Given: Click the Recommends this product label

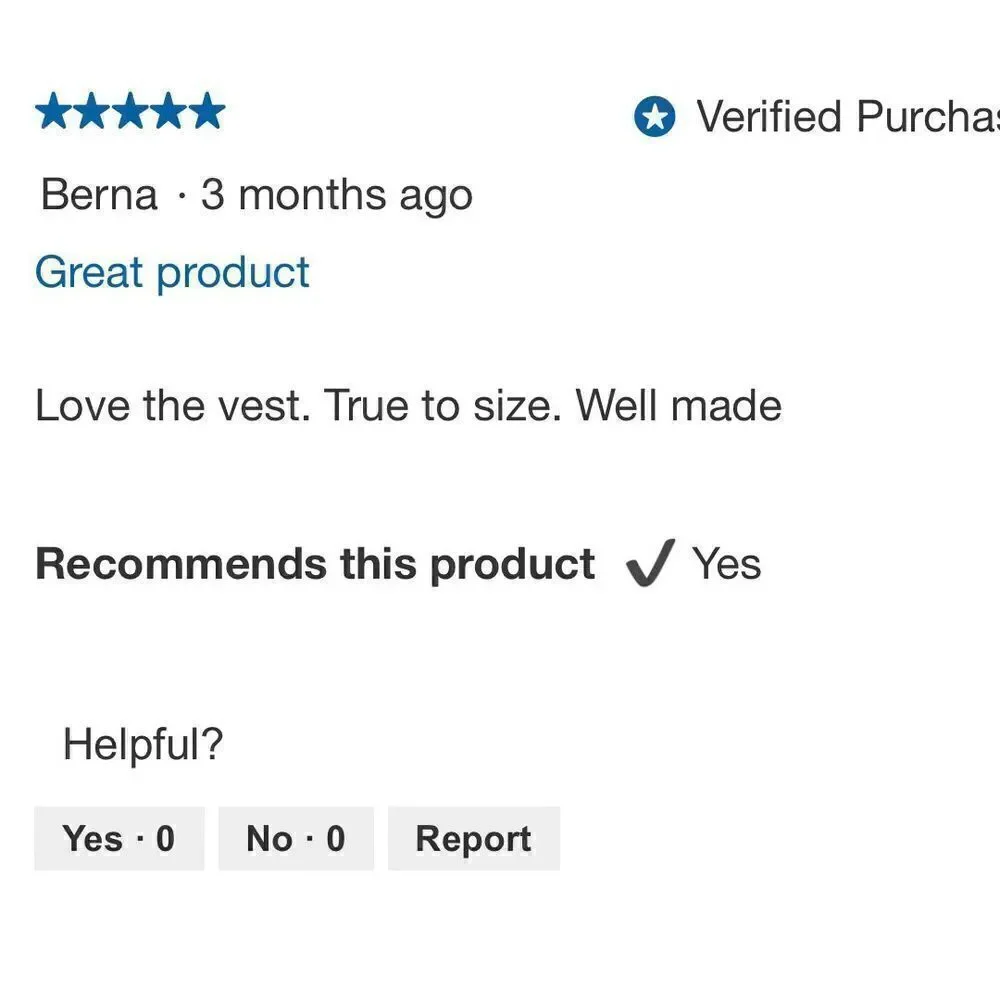Looking at the screenshot, I should 315,565.
